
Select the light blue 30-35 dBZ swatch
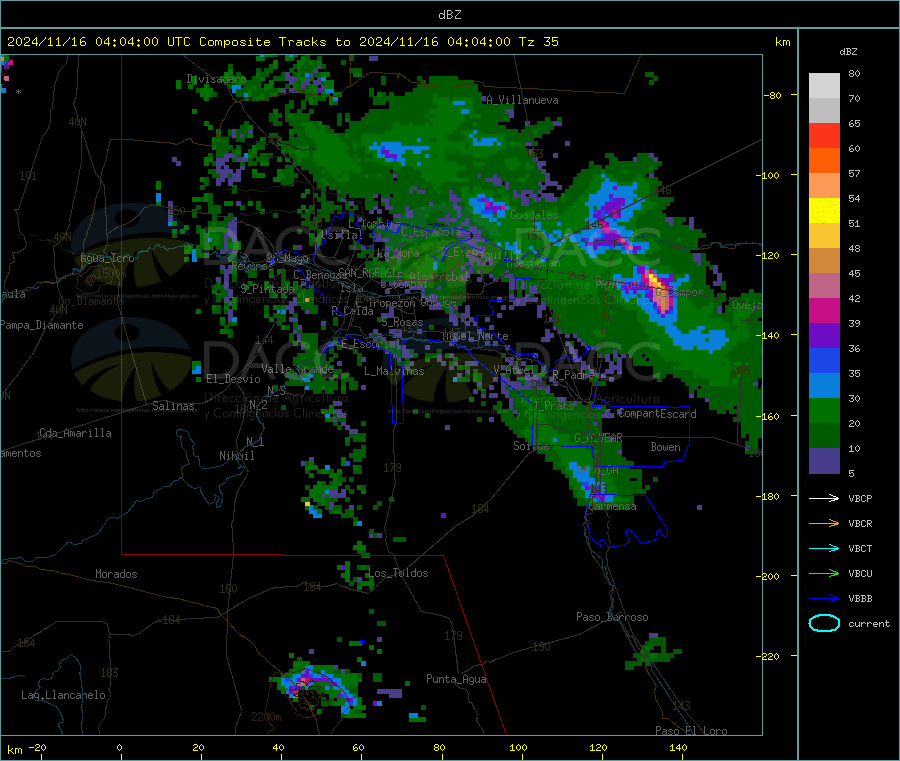click(824, 386)
